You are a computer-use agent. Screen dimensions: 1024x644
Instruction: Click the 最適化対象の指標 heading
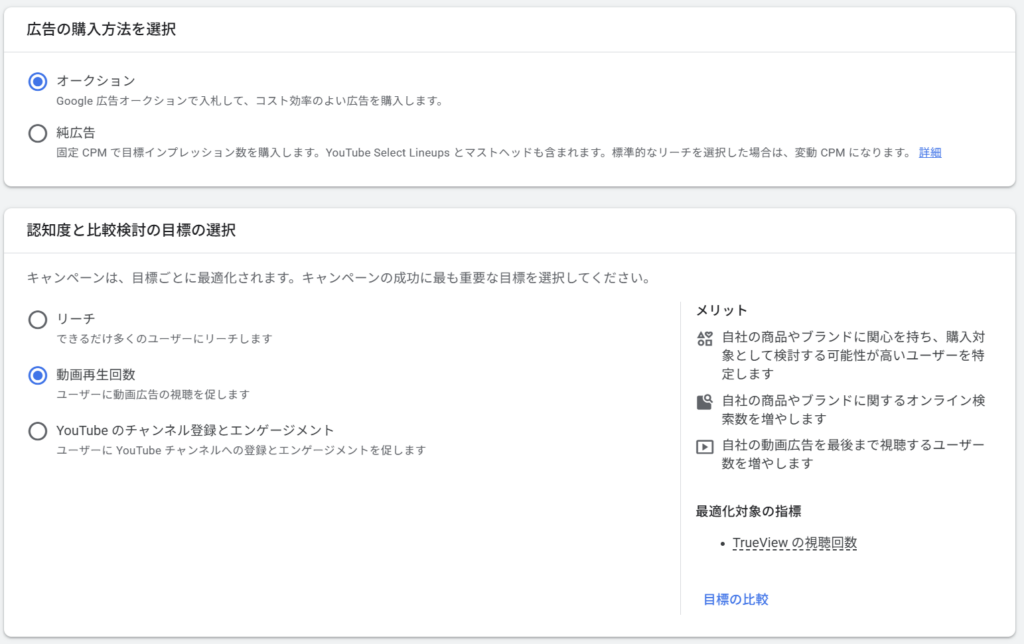point(748,511)
